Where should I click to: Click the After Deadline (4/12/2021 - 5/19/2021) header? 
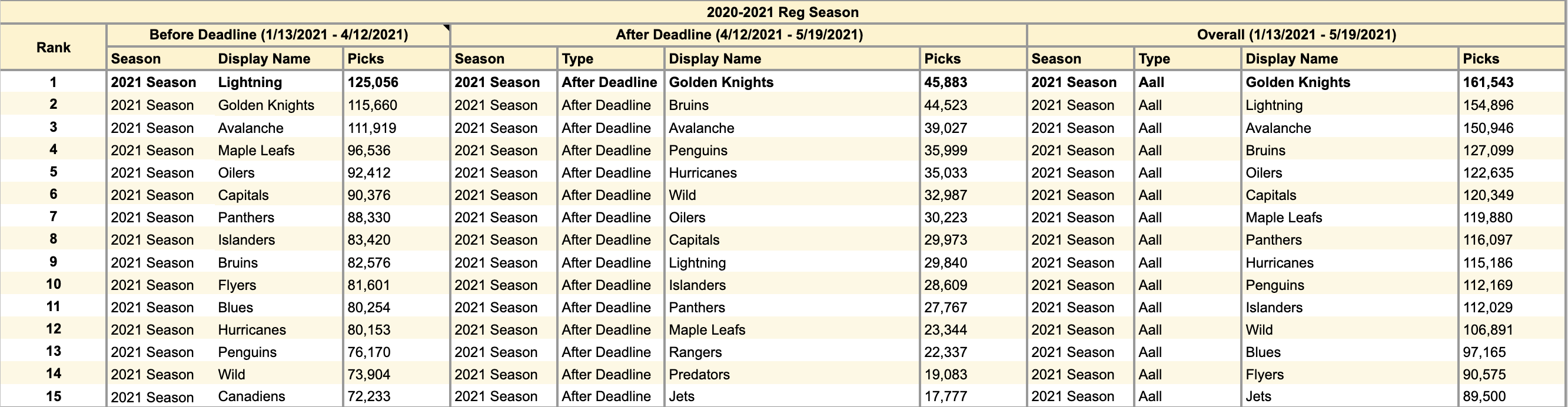739,35
